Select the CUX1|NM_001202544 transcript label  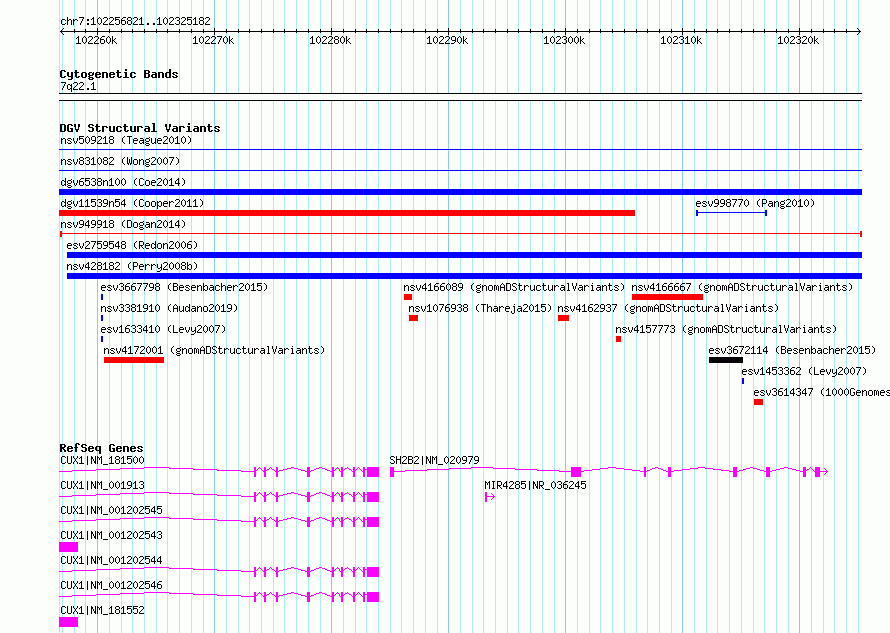[111, 560]
